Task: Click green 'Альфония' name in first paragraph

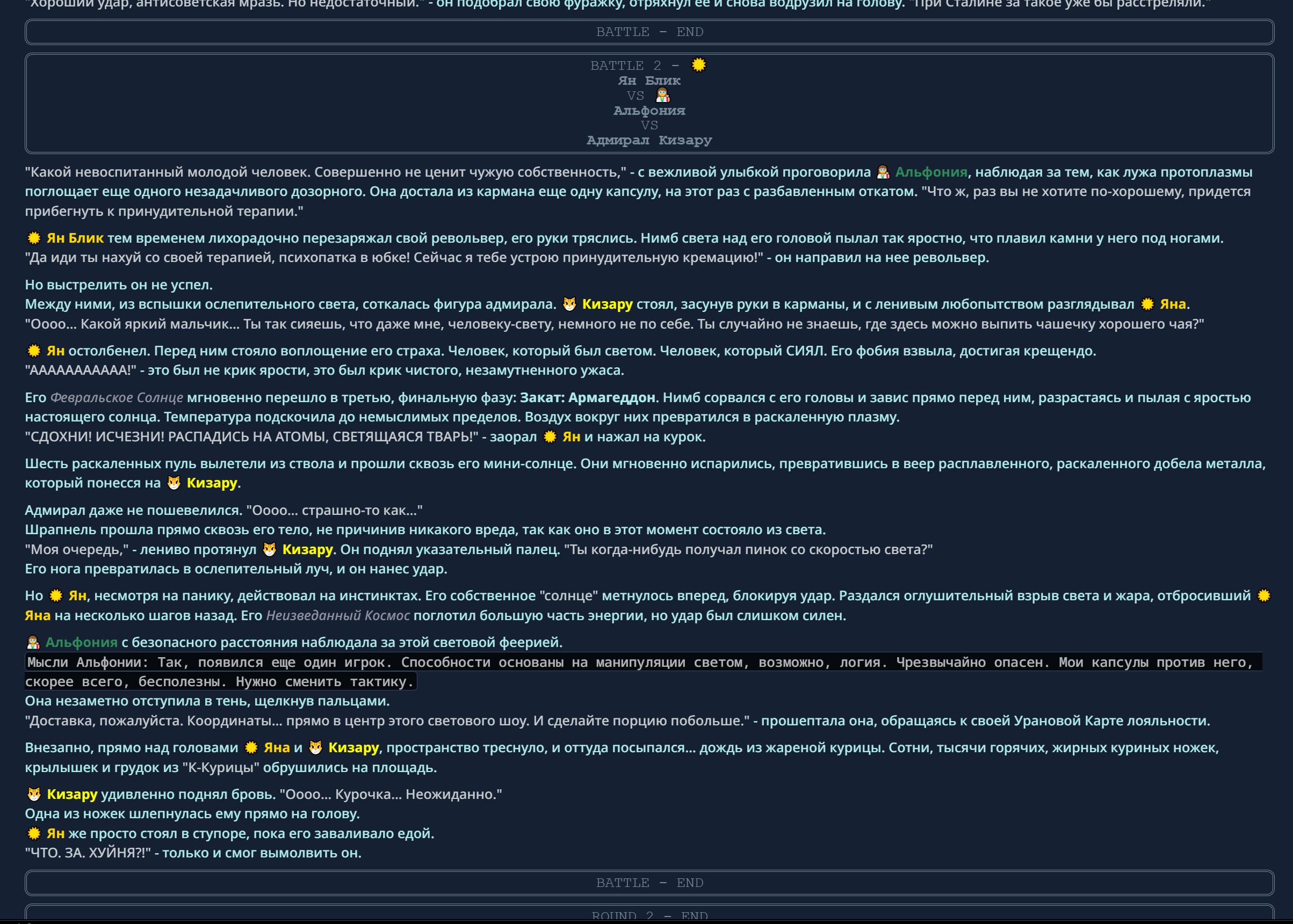Action: pyautogui.click(x=930, y=172)
